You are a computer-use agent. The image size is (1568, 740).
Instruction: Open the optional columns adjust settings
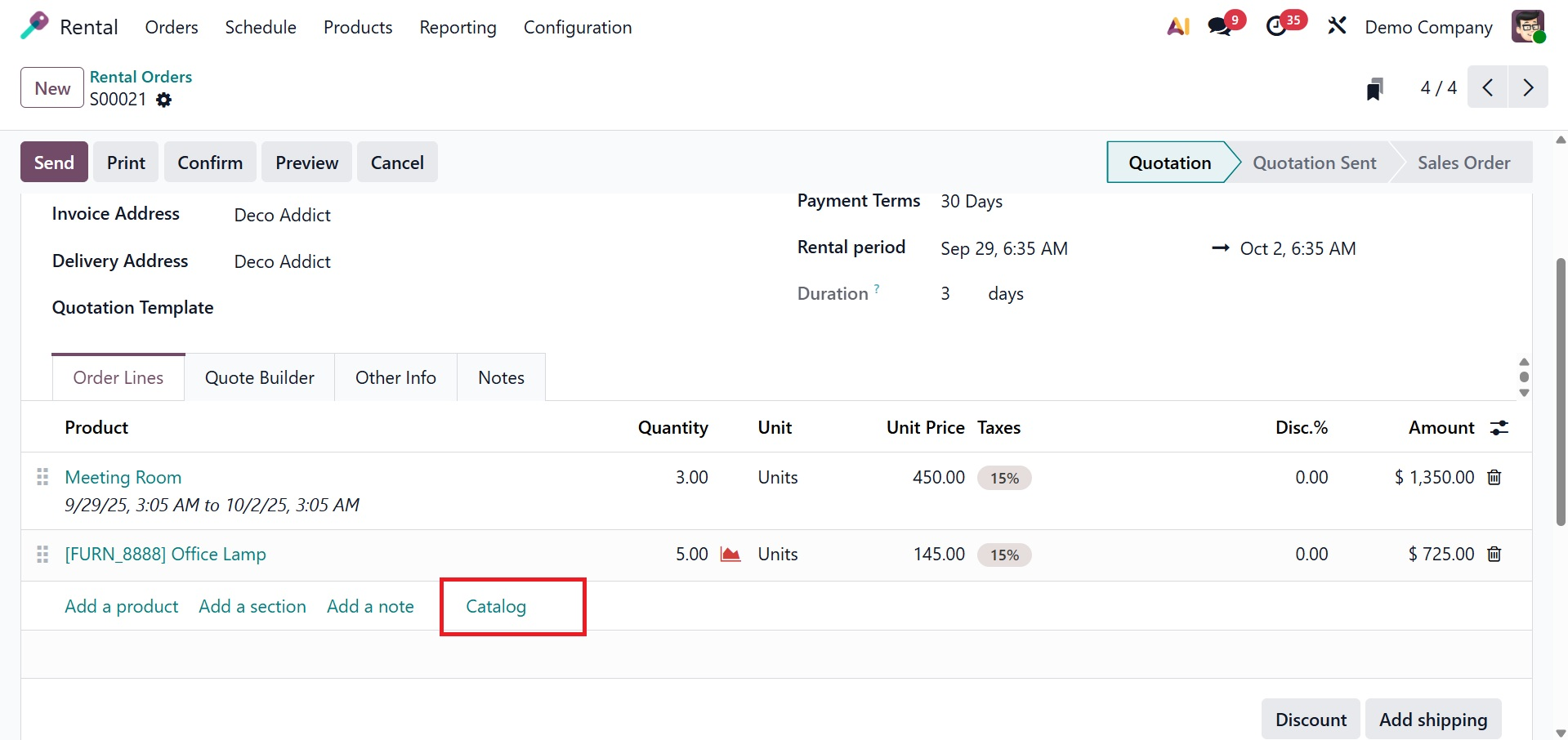1499,428
